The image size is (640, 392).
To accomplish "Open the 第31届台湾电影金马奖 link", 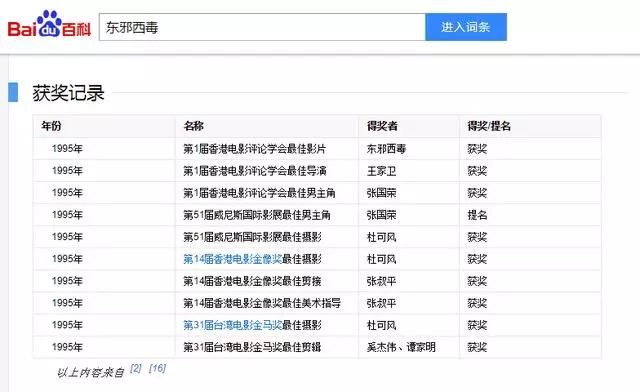I will point(232,325).
